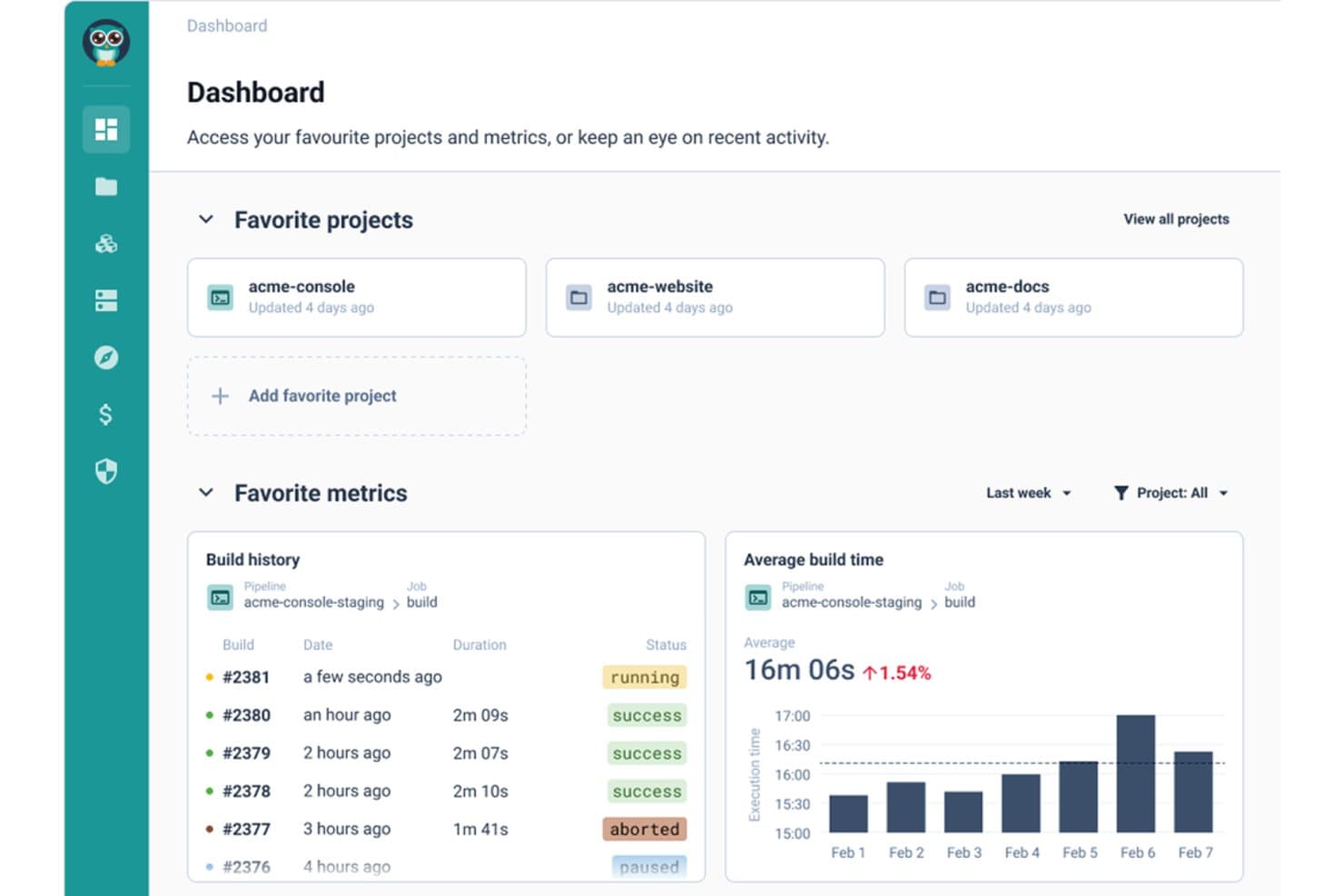Click the build job link in Average build time
Screen dimensions: 1344x896
[x=959, y=602]
